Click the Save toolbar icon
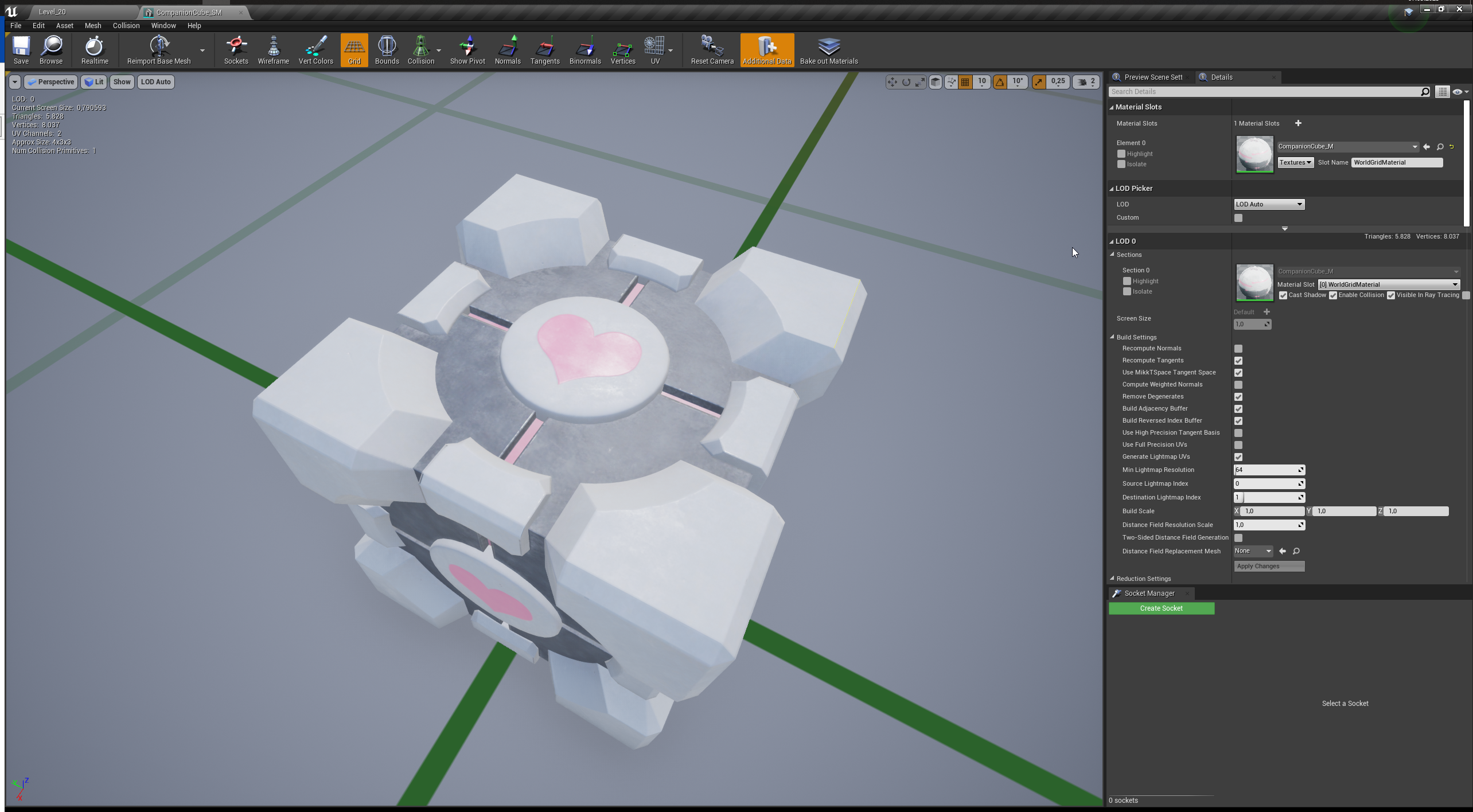The image size is (1473, 812). click(x=21, y=50)
